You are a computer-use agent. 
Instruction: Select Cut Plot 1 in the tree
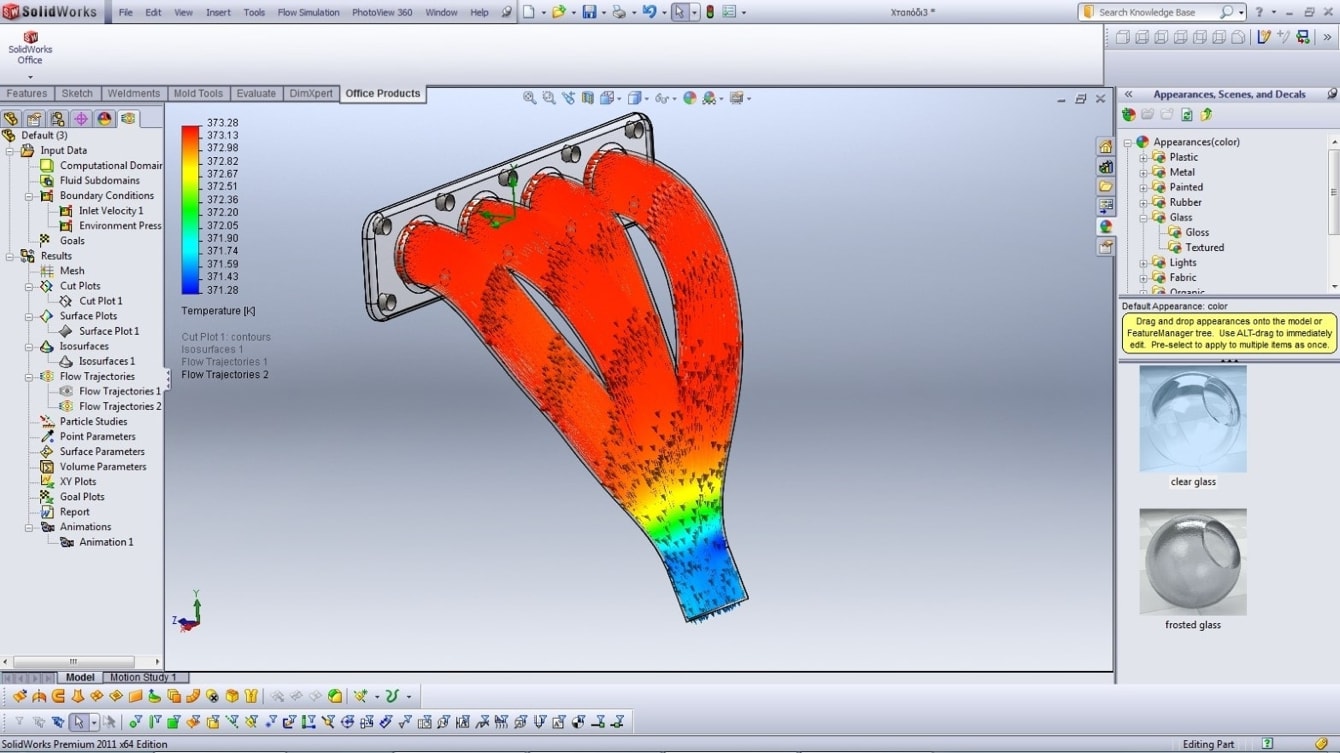(x=101, y=301)
